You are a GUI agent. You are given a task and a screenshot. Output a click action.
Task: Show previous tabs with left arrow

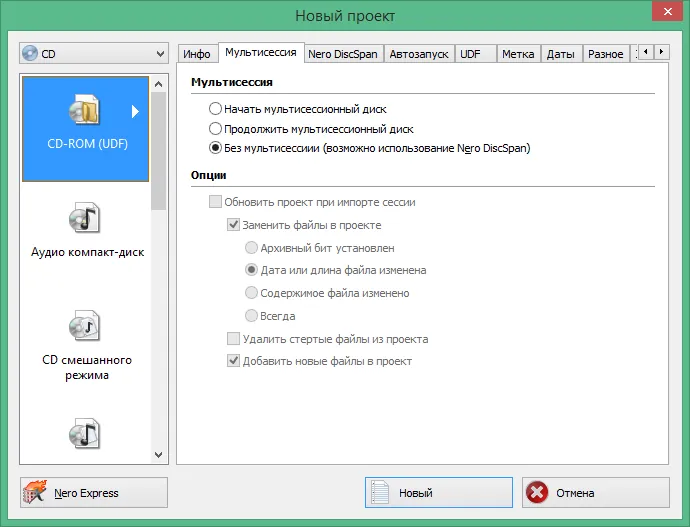coord(646,52)
